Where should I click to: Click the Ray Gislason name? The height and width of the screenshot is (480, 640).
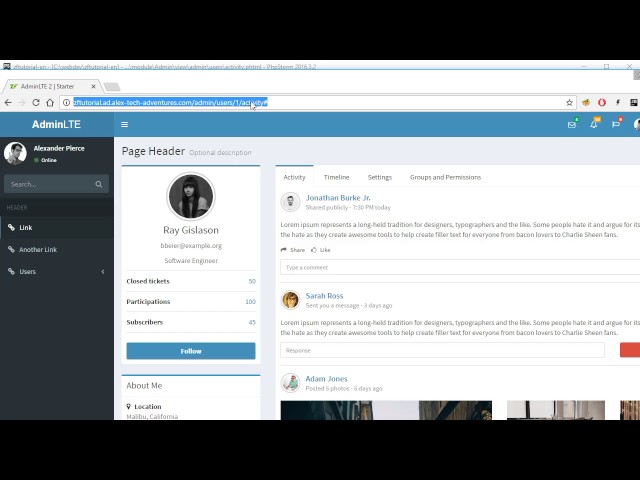[x=191, y=230]
